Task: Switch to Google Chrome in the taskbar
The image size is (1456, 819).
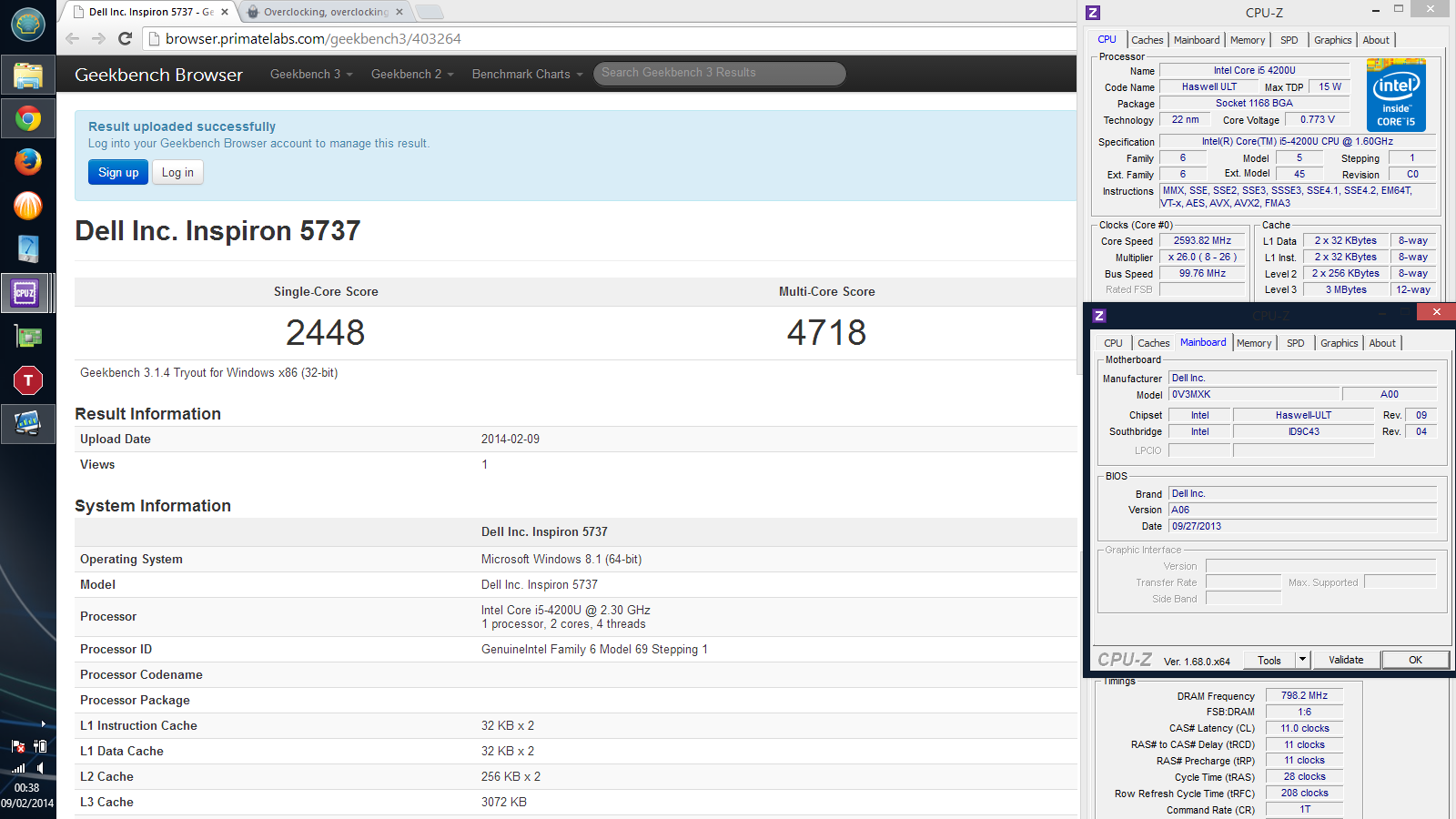Action: point(28,118)
